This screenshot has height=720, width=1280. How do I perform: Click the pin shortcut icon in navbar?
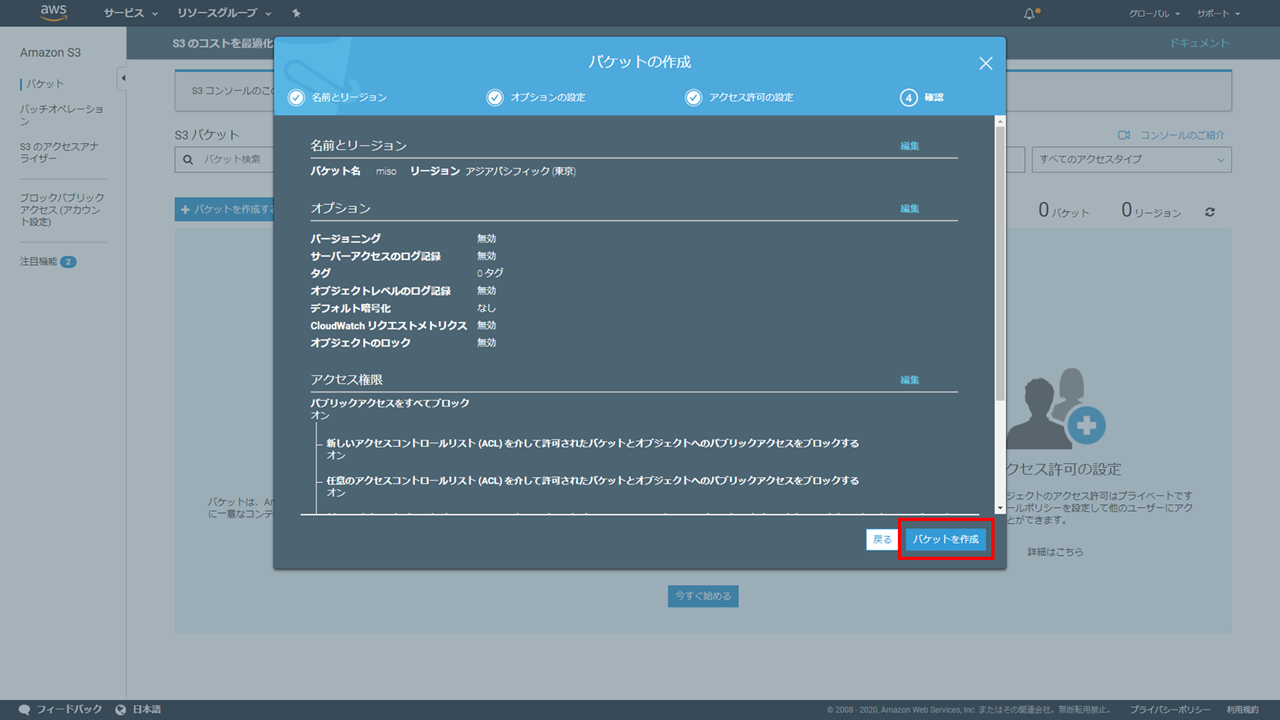296,14
